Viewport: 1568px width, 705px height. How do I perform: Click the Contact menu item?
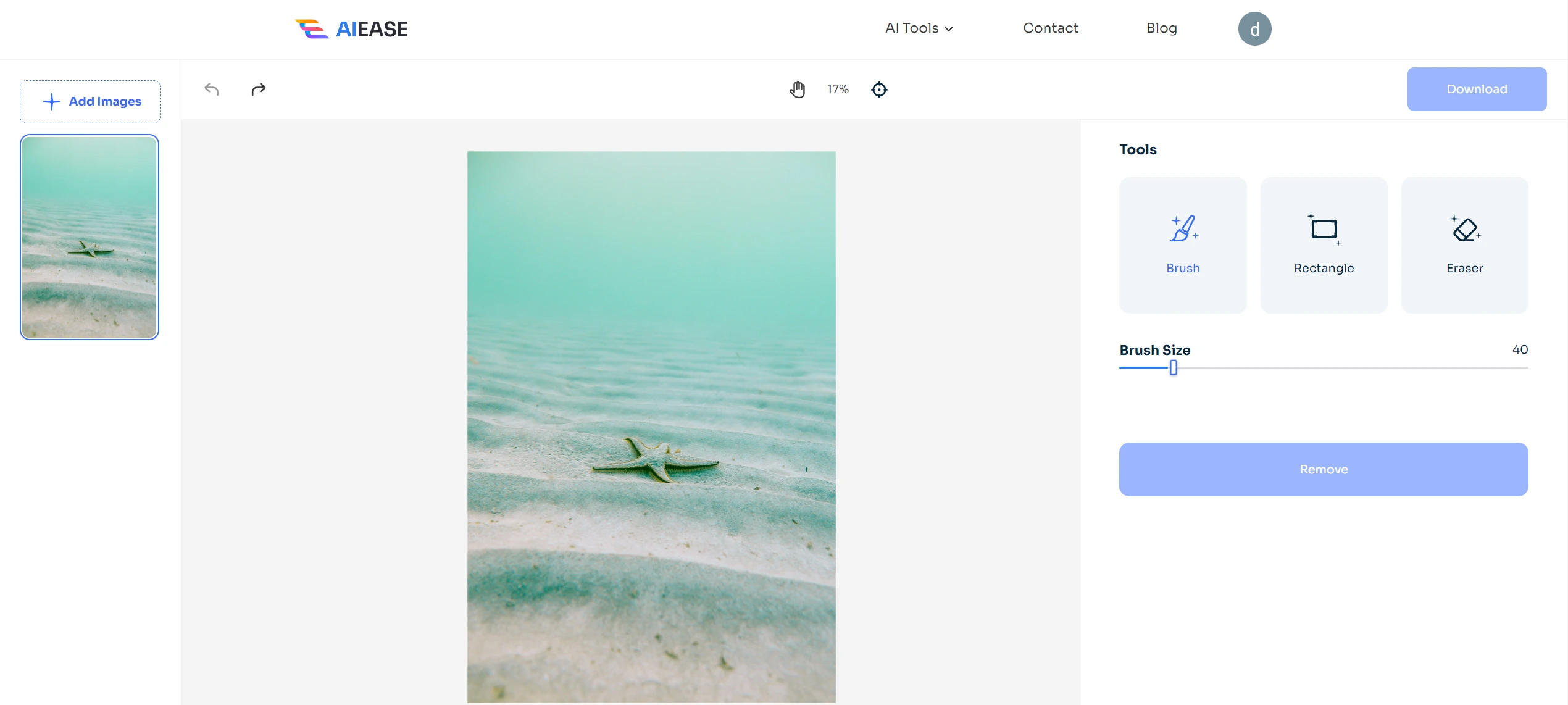tap(1050, 28)
